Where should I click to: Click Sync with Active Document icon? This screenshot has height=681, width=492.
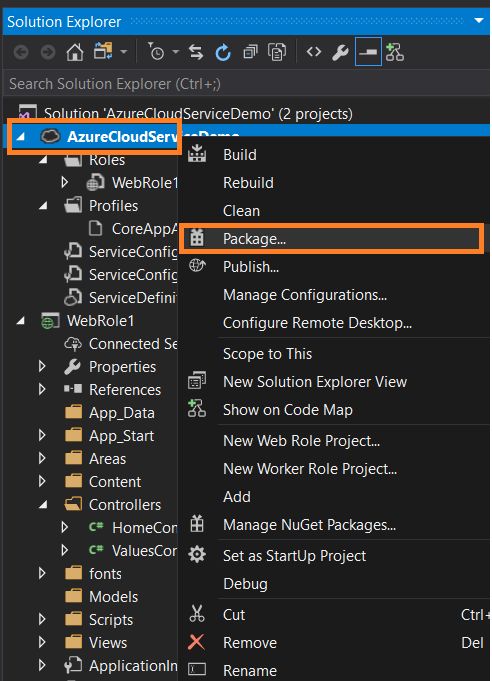[x=196, y=53]
